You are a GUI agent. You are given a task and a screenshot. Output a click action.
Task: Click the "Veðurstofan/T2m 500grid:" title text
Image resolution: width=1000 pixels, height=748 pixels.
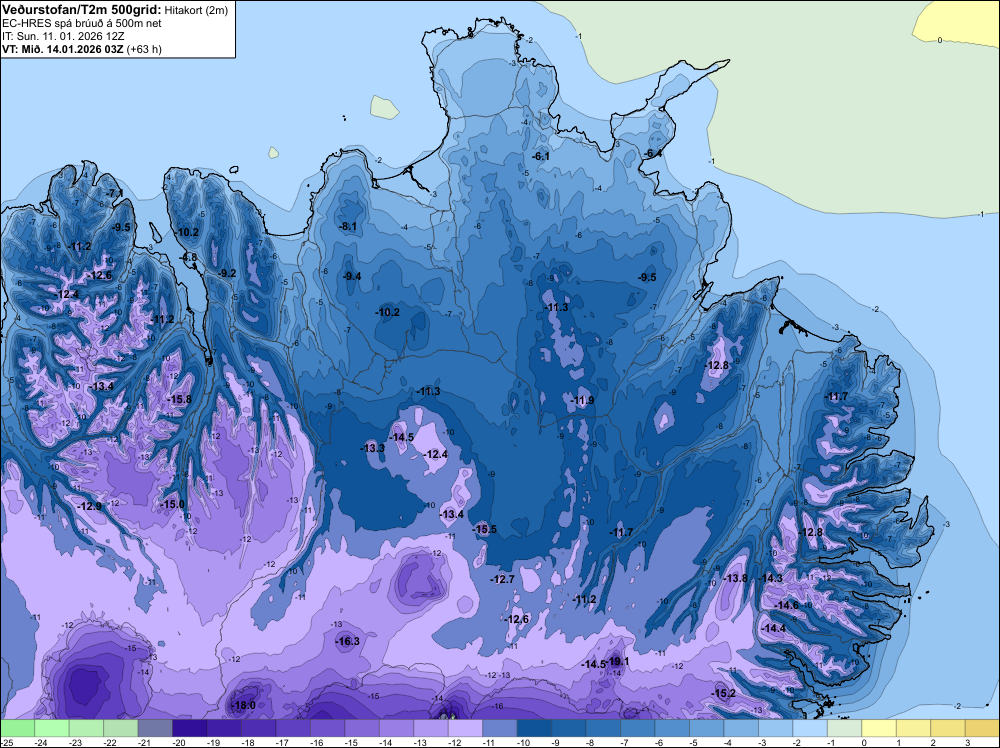pos(82,10)
